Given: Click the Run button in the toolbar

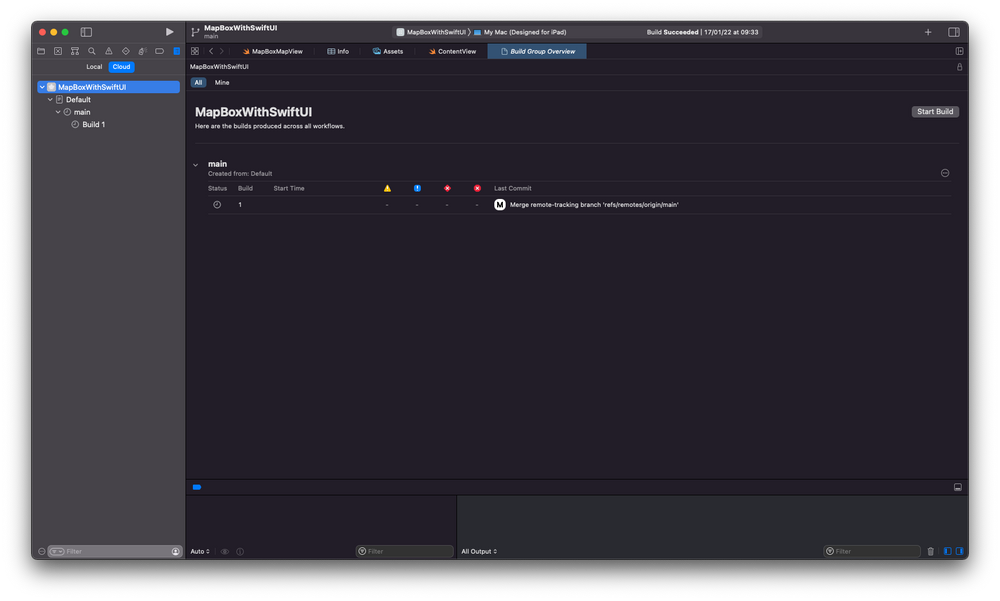Looking at the screenshot, I should (x=168, y=30).
